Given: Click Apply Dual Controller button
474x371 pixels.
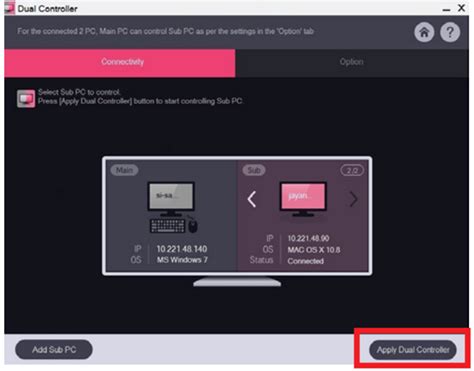Looking at the screenshot, I should [x=413, y=350].
